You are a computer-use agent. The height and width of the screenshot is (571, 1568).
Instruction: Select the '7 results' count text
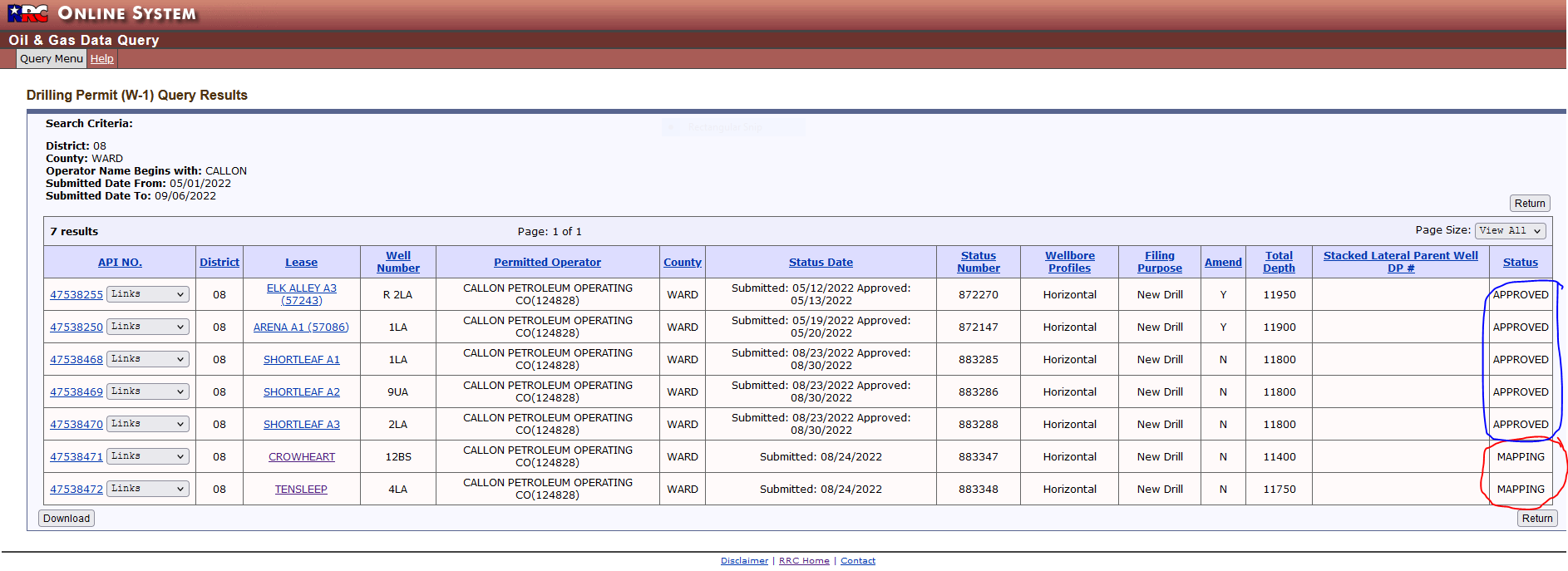point(74,232)
